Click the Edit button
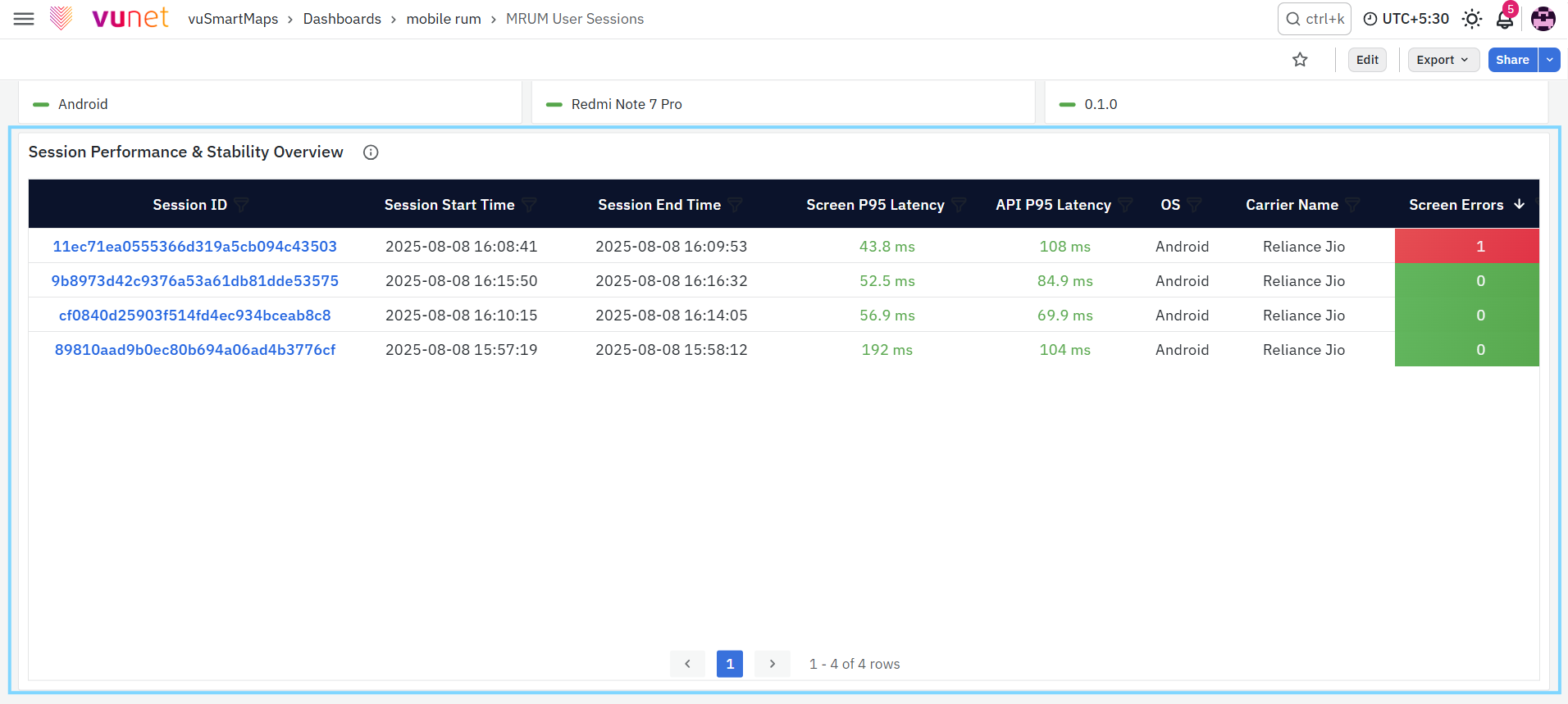This screenshot has width=1568, height=704. [1367, 60]
